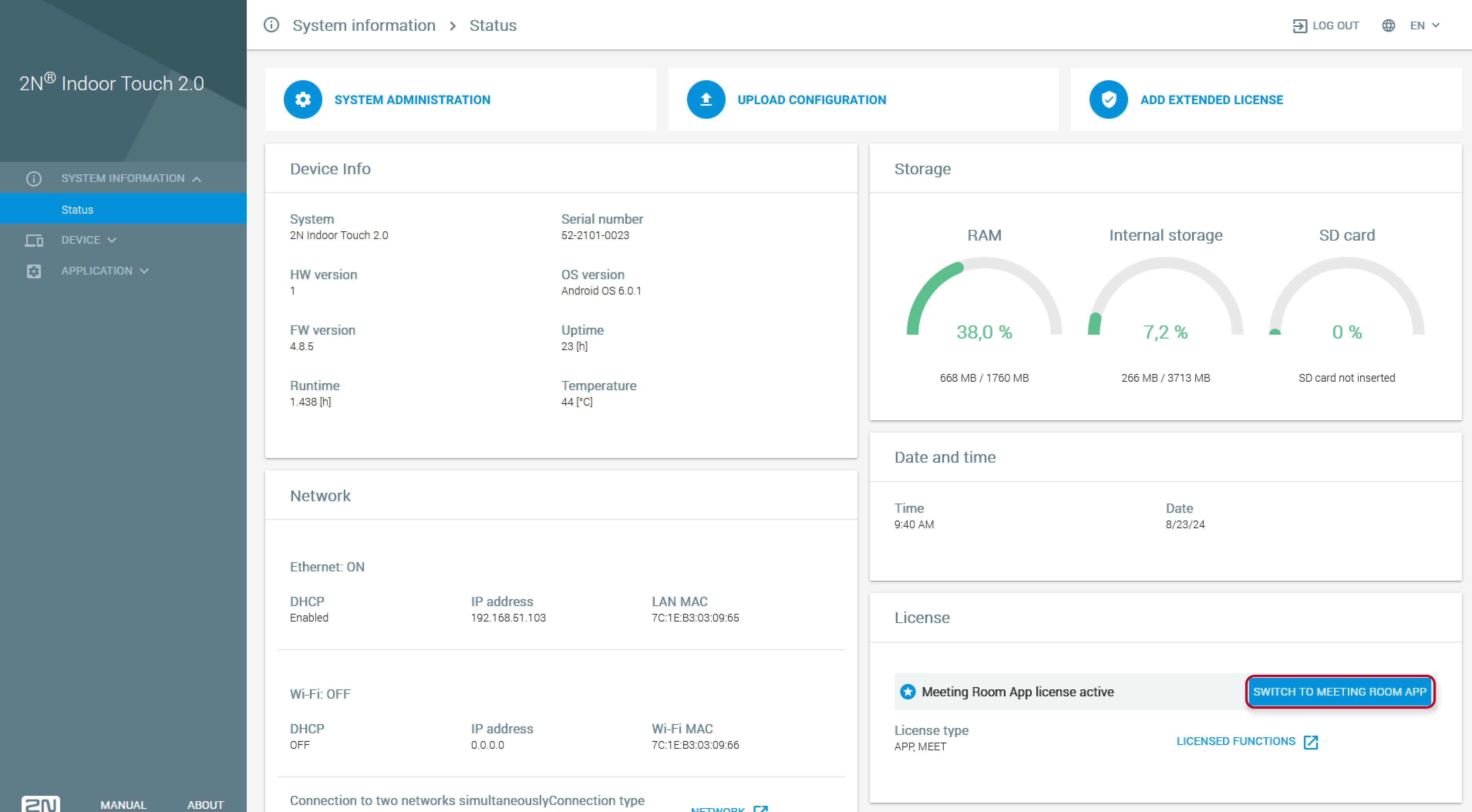Click the globe language icon
This screenshot has height=812, width=1472.
point(1389,26)
